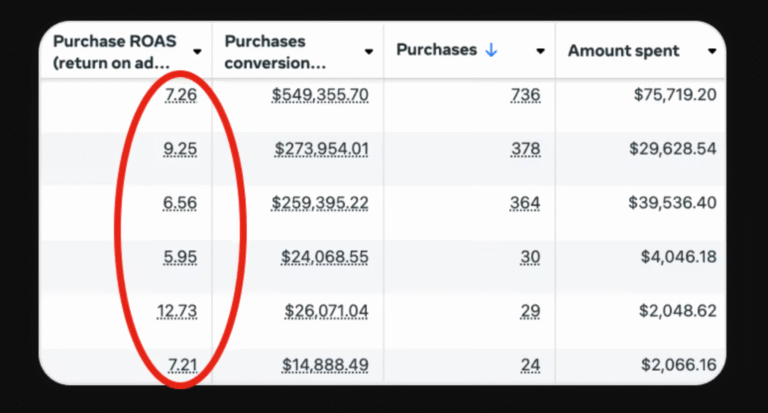
Task: Open the $549,355.70 conversion value
Action: click(x=320, y=95)
